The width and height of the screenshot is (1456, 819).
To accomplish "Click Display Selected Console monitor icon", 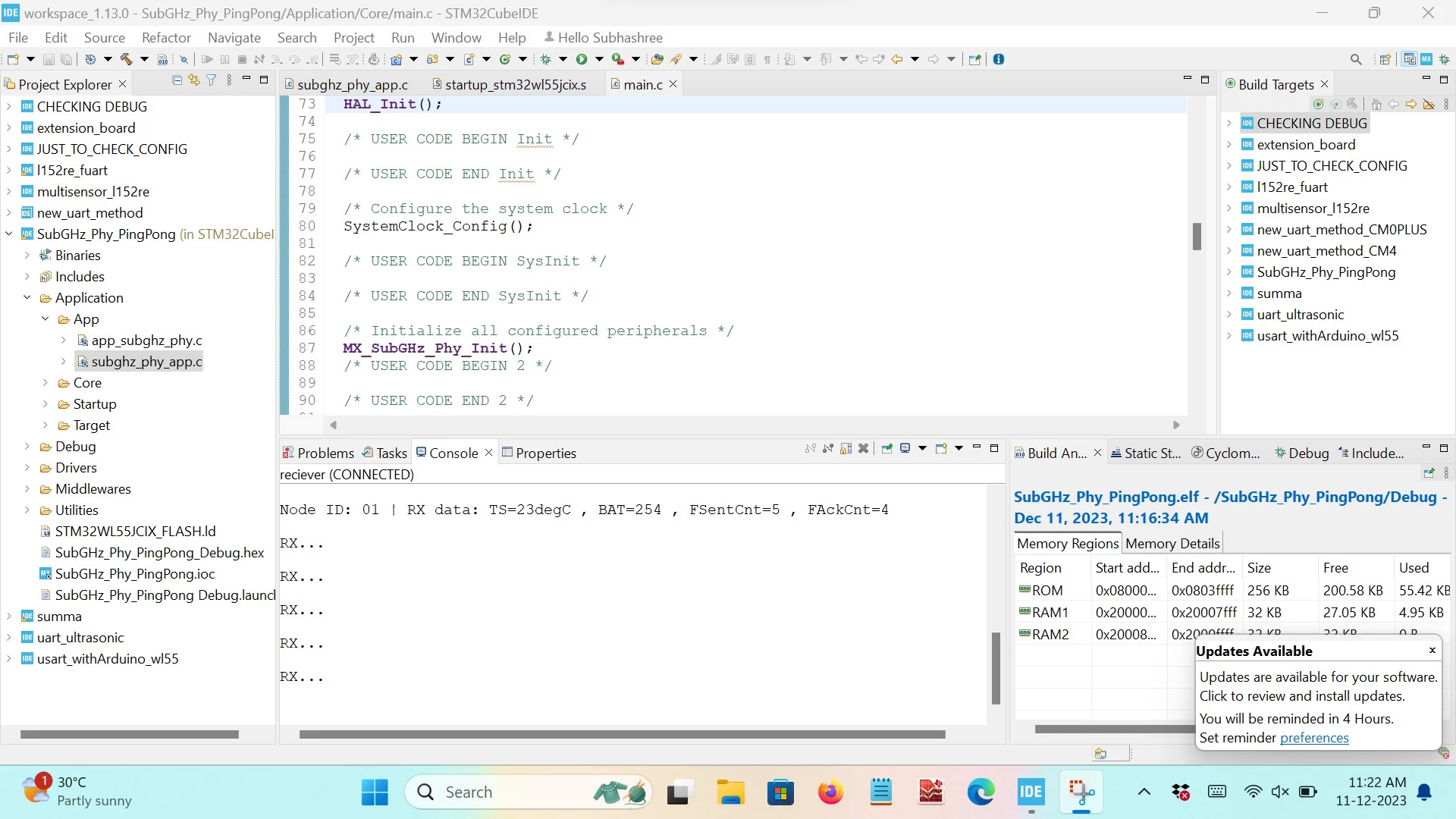I will [x=905, y=449].
